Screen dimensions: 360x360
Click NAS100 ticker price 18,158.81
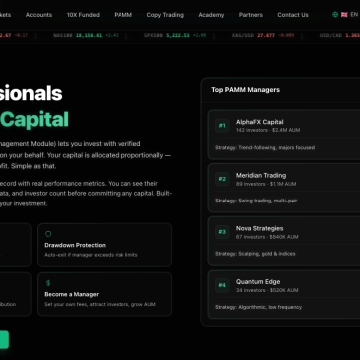pos(89,35)
